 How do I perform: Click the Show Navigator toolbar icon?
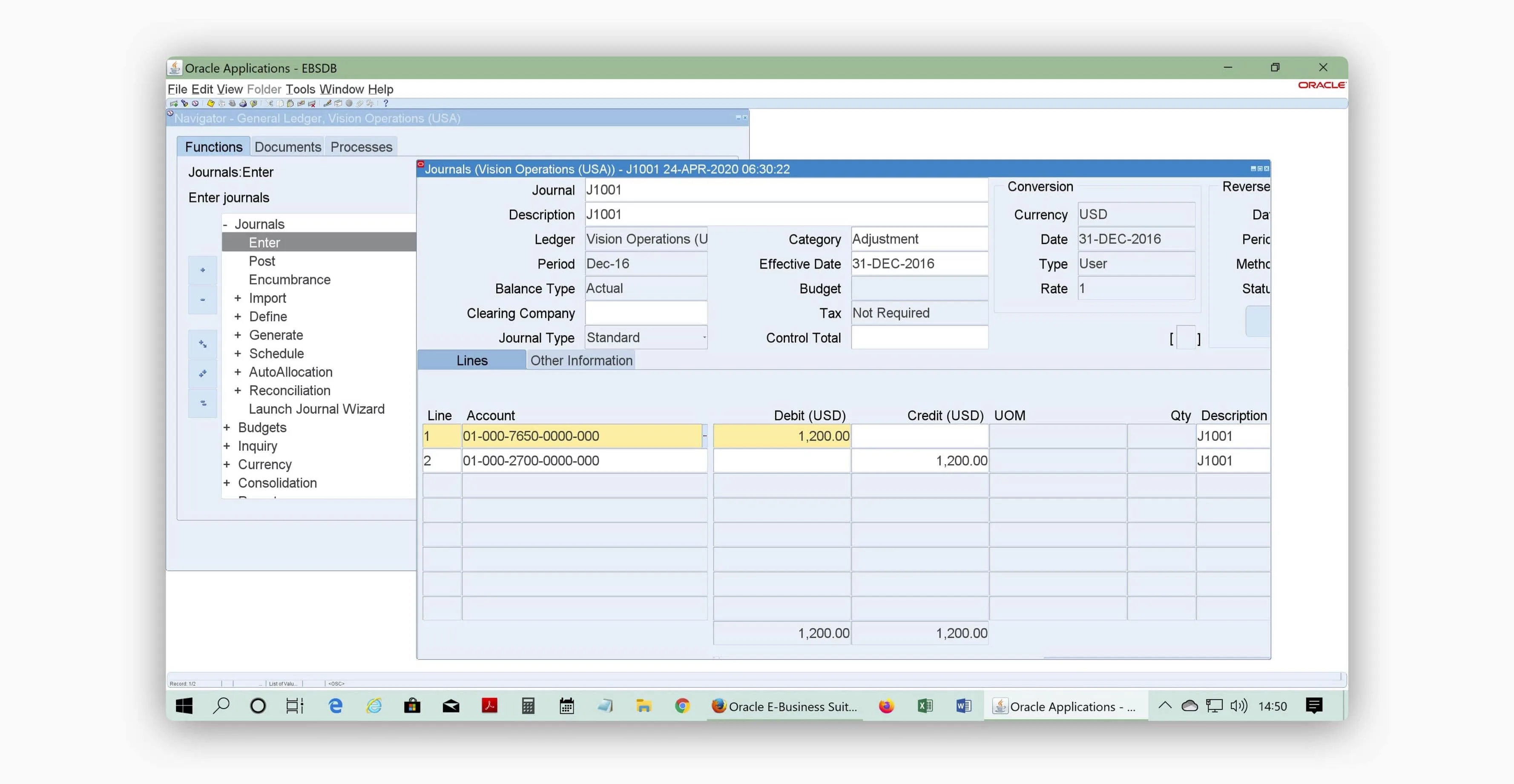[195, 103]
